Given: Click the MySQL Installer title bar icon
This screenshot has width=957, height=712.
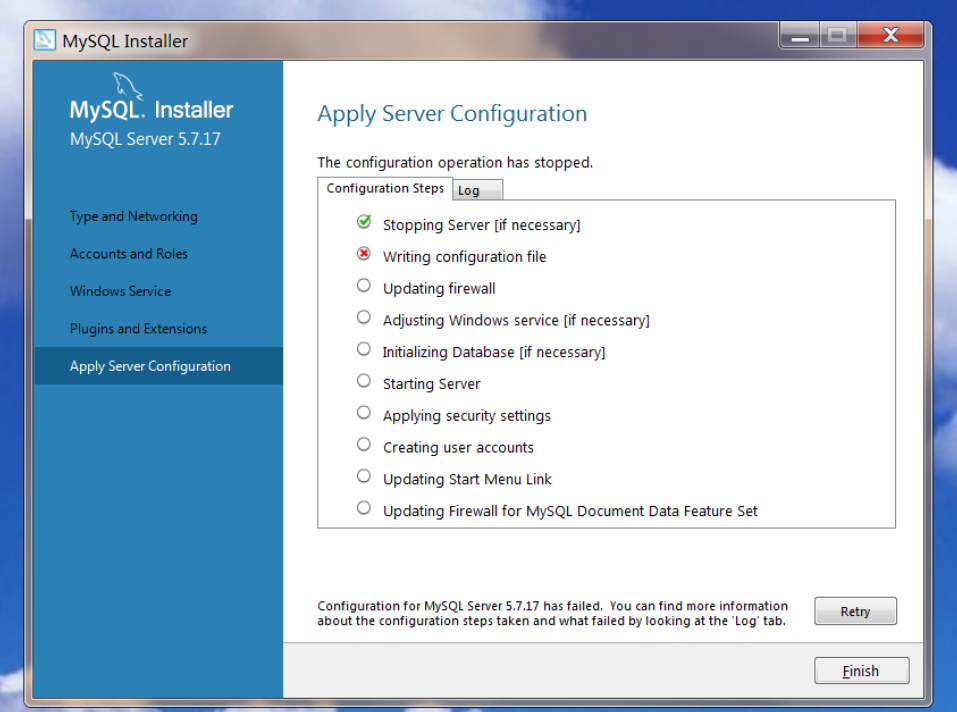Looking at the screenshot, I should tap(45, 40).
